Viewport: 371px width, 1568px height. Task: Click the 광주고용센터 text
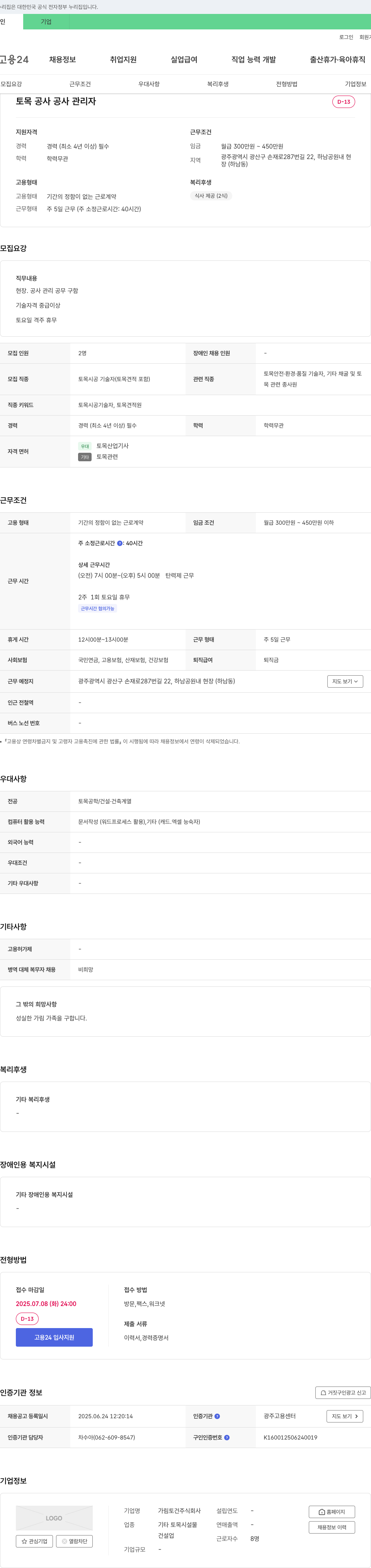(280, 1416)
